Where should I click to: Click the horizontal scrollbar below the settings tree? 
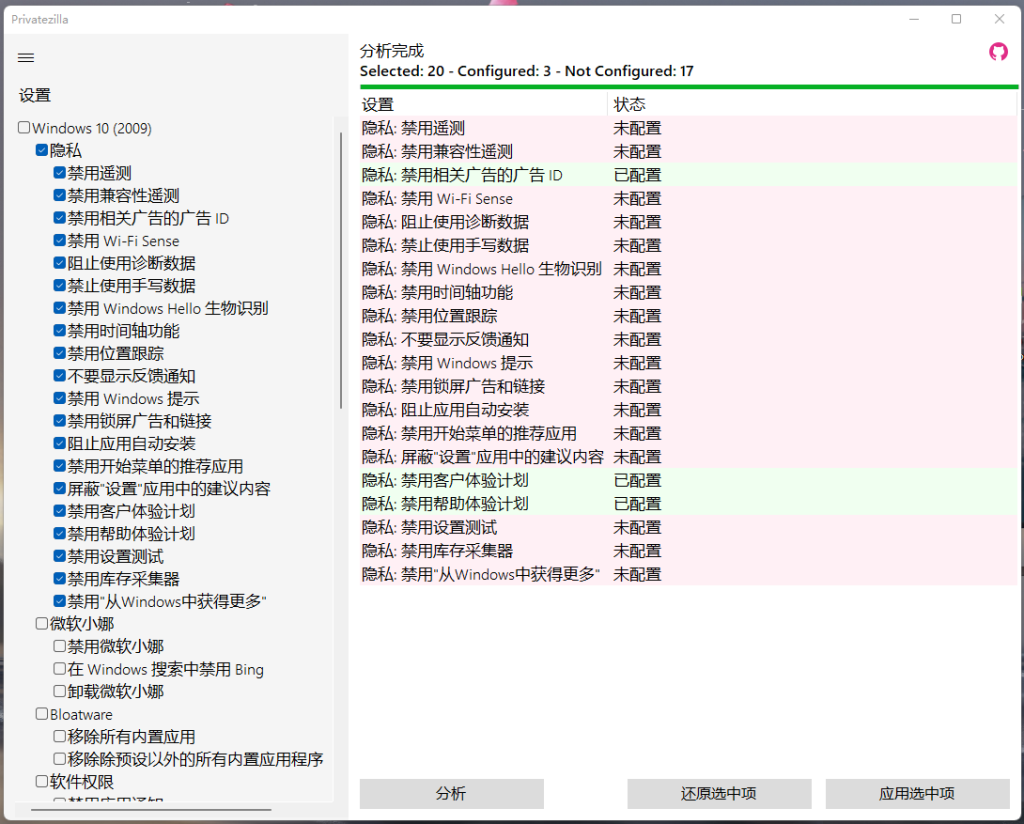pos(150,810)
